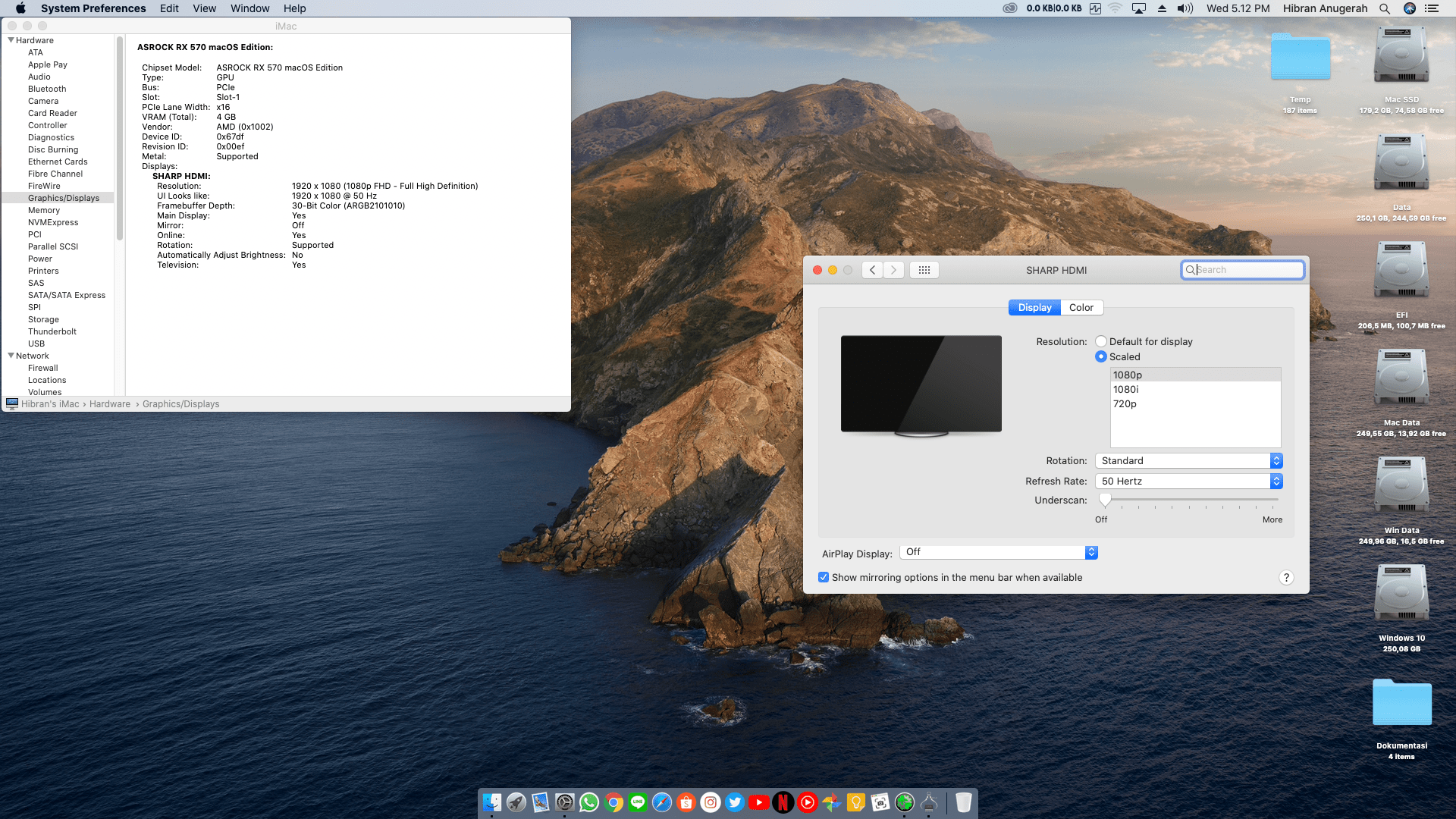Click the volume icon in the menu bar
1456x819 pixels.
tap(1185, 8)
